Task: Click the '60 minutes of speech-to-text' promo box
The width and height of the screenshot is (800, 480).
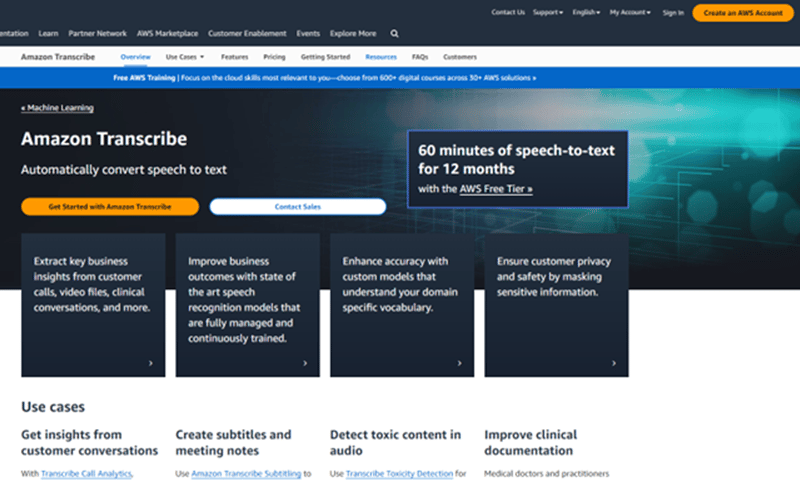Action: (518, 169)
